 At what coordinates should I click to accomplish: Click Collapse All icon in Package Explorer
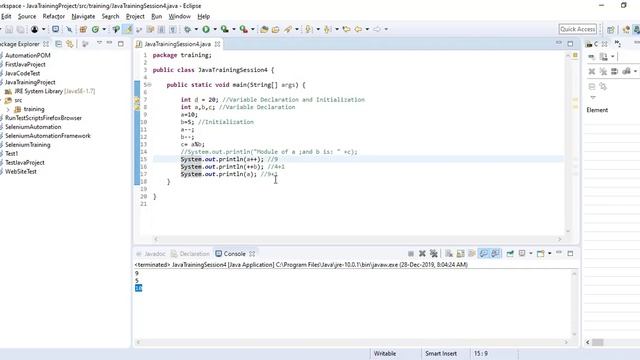click(x=59, y=44)
